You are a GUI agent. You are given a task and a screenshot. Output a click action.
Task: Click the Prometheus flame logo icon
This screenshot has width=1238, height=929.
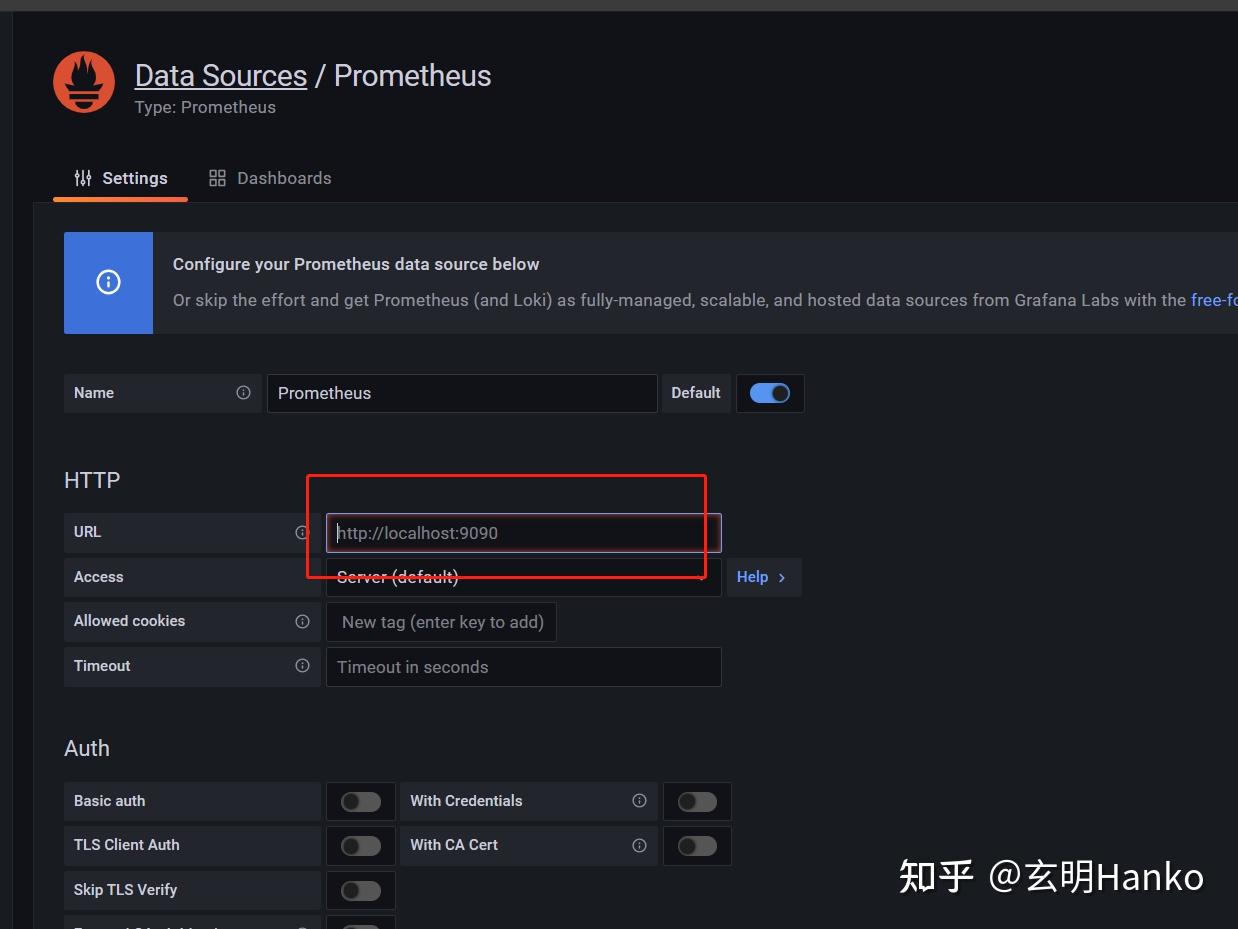tap(84, 82)
